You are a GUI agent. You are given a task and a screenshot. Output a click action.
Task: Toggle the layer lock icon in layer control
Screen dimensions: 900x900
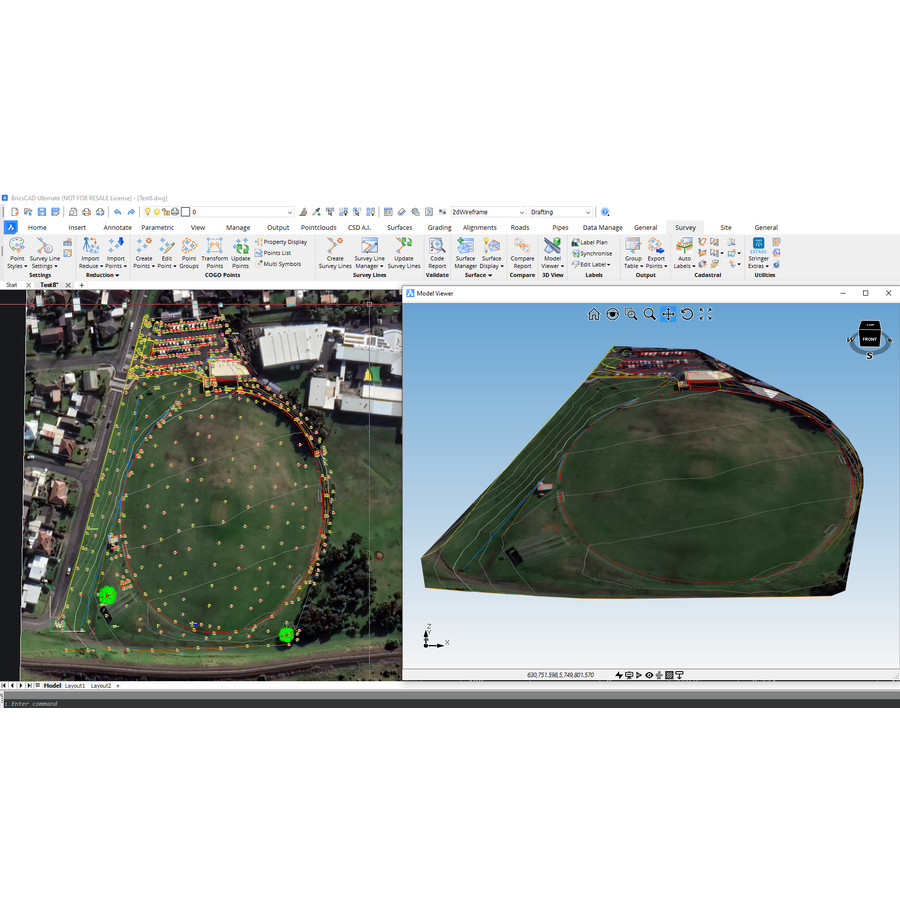[x=166, y=212]
